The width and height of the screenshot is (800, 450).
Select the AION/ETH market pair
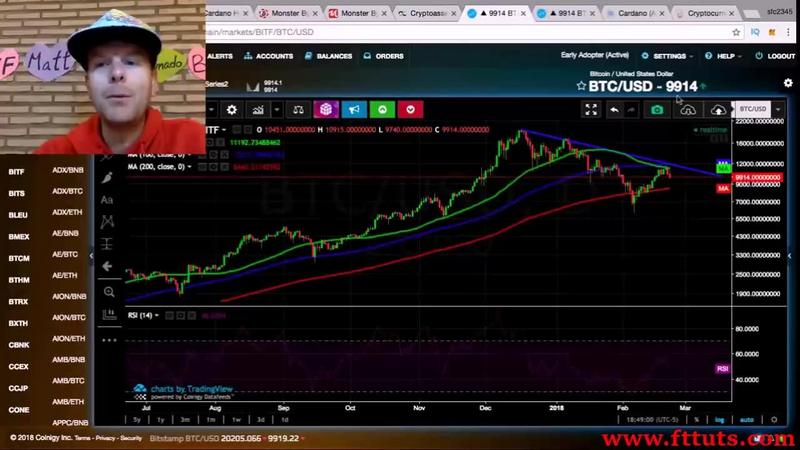(x=69, y=338)
